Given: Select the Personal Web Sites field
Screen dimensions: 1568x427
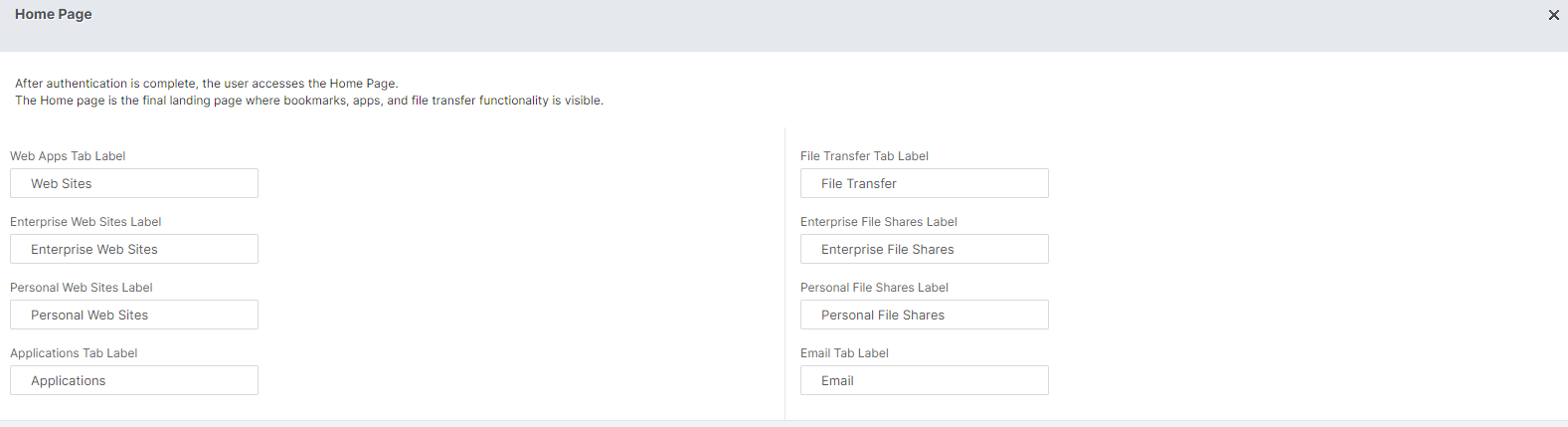Looking at the screenshot, I should [x=134, y=315].
